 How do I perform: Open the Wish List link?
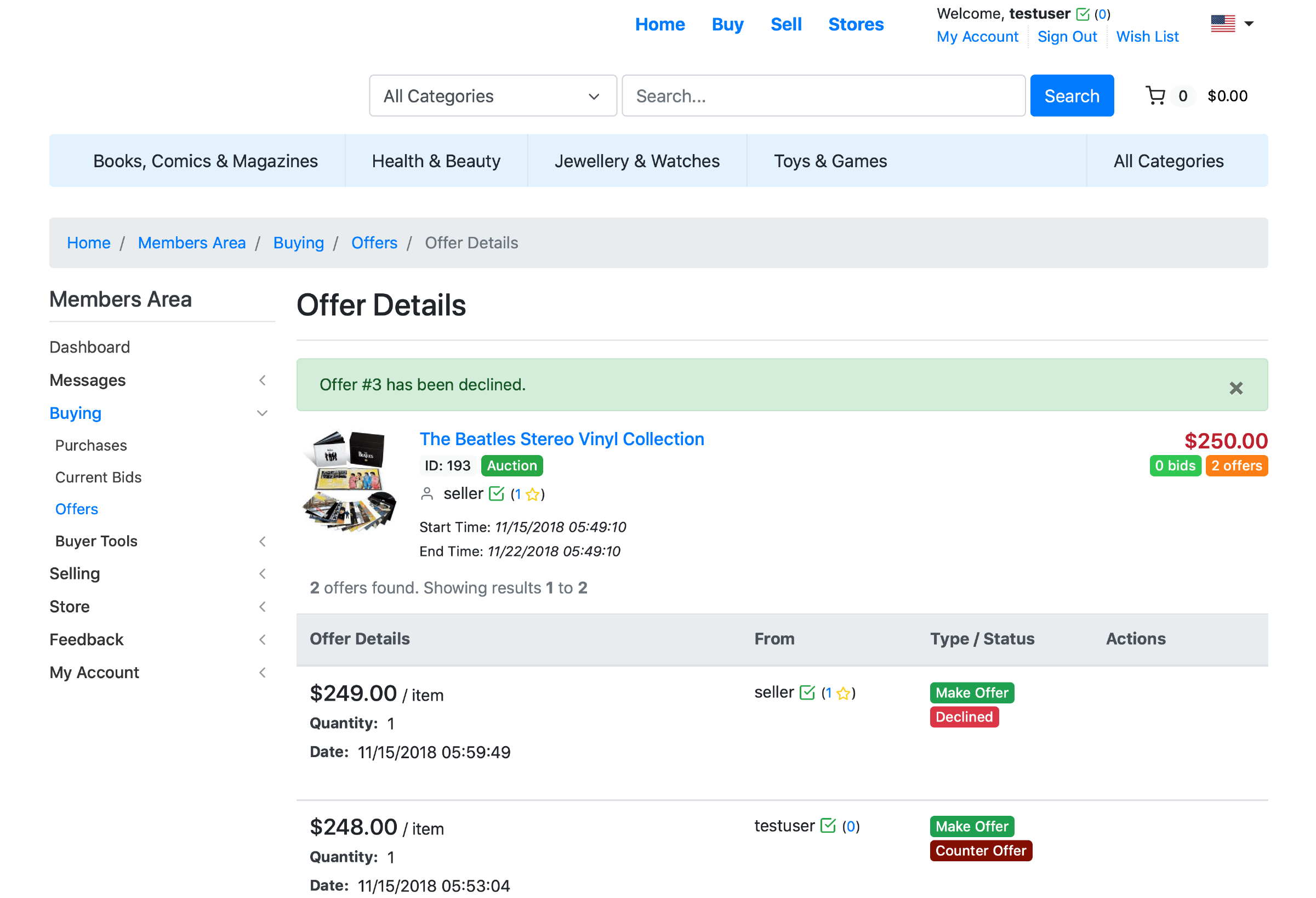pos(1147,37)
